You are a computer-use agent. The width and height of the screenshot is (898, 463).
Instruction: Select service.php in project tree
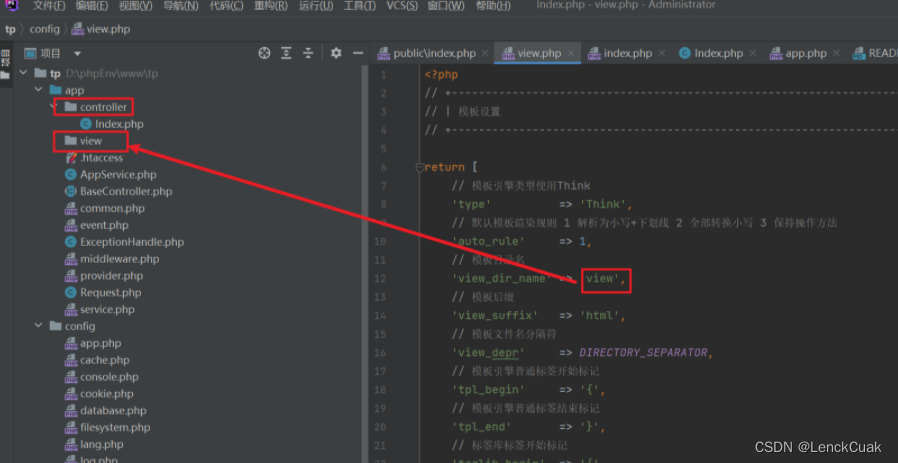(100, 309)
